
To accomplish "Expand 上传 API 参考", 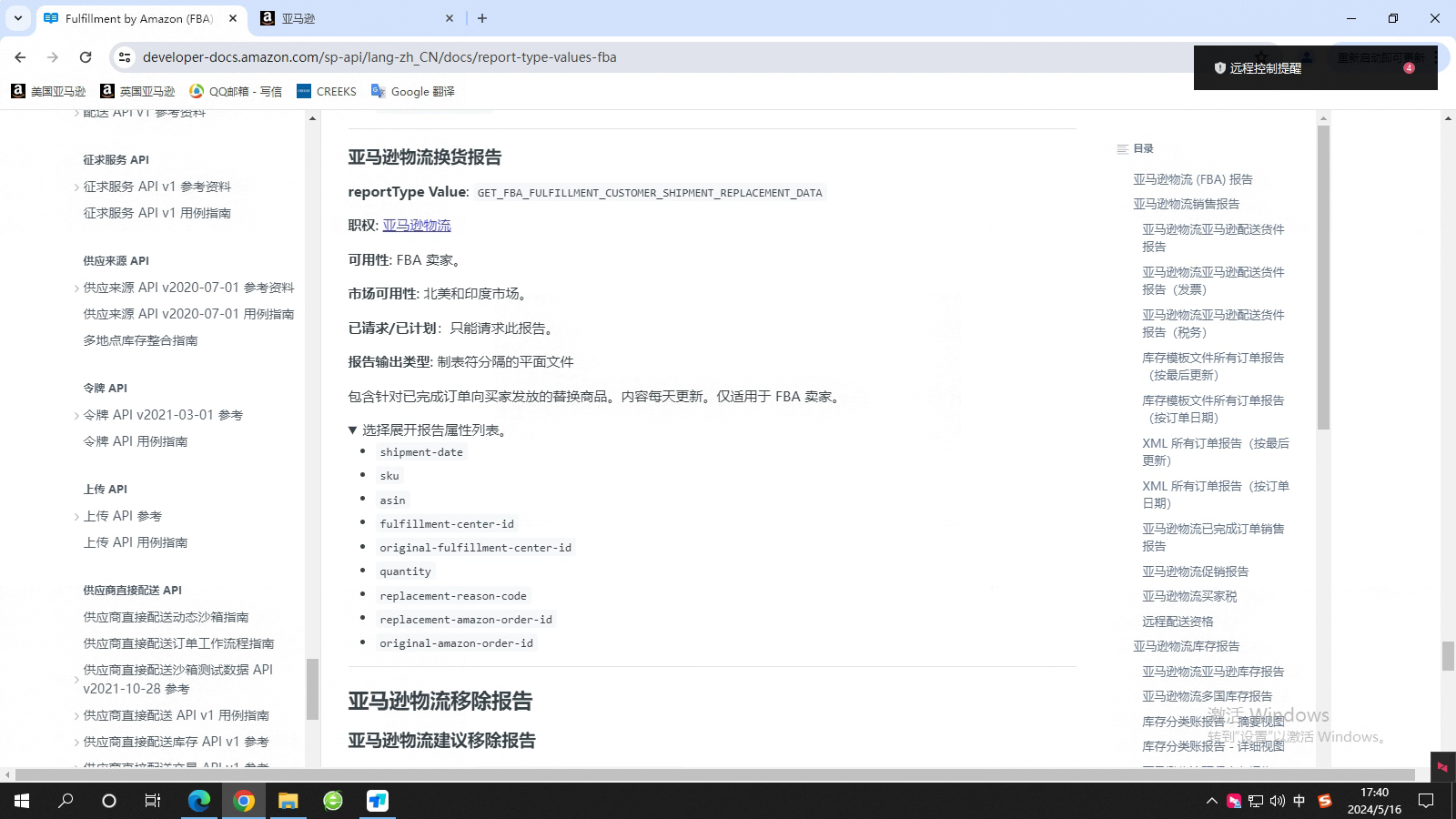I will 76,517.
